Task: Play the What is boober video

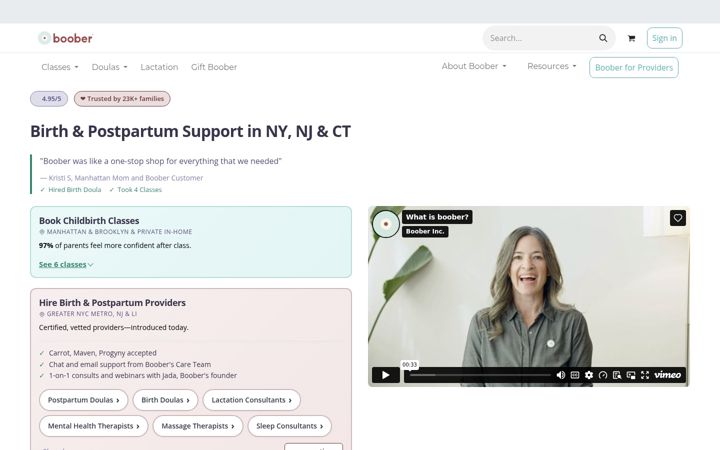Action: (386, 375)
